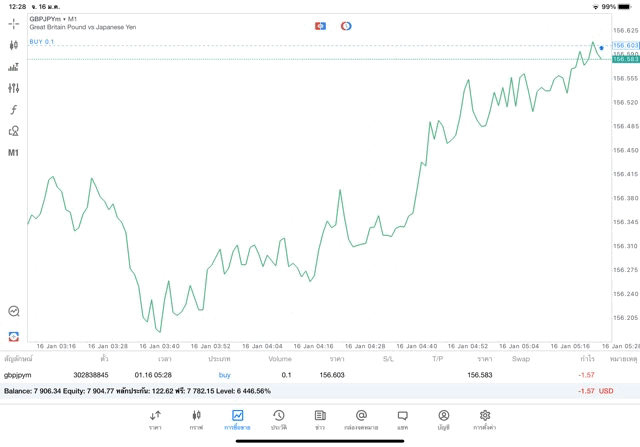Tap the position volume 0.1 cell

pos(286,375)
